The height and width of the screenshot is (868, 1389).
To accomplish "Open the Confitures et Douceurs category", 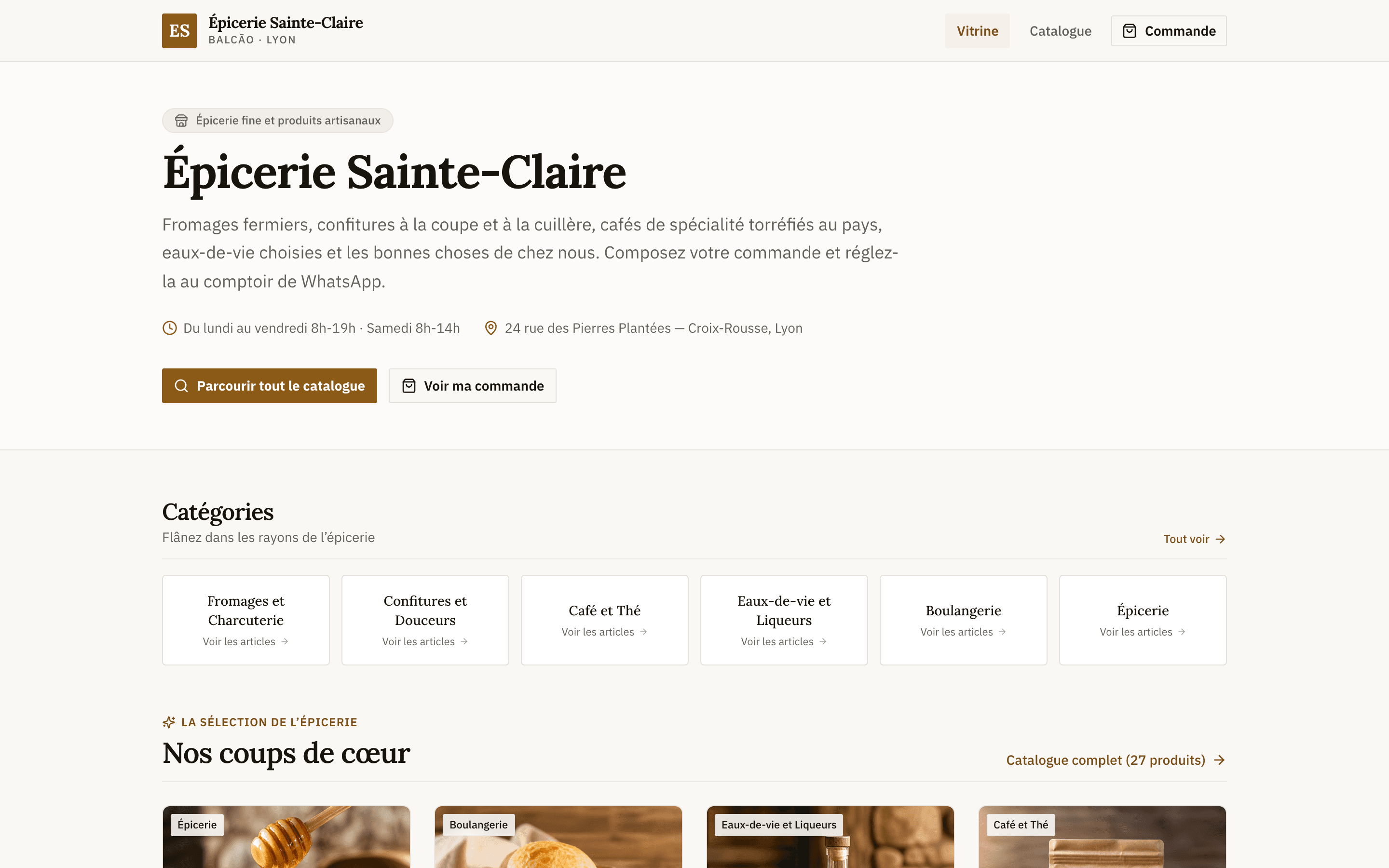I will 425,620.
